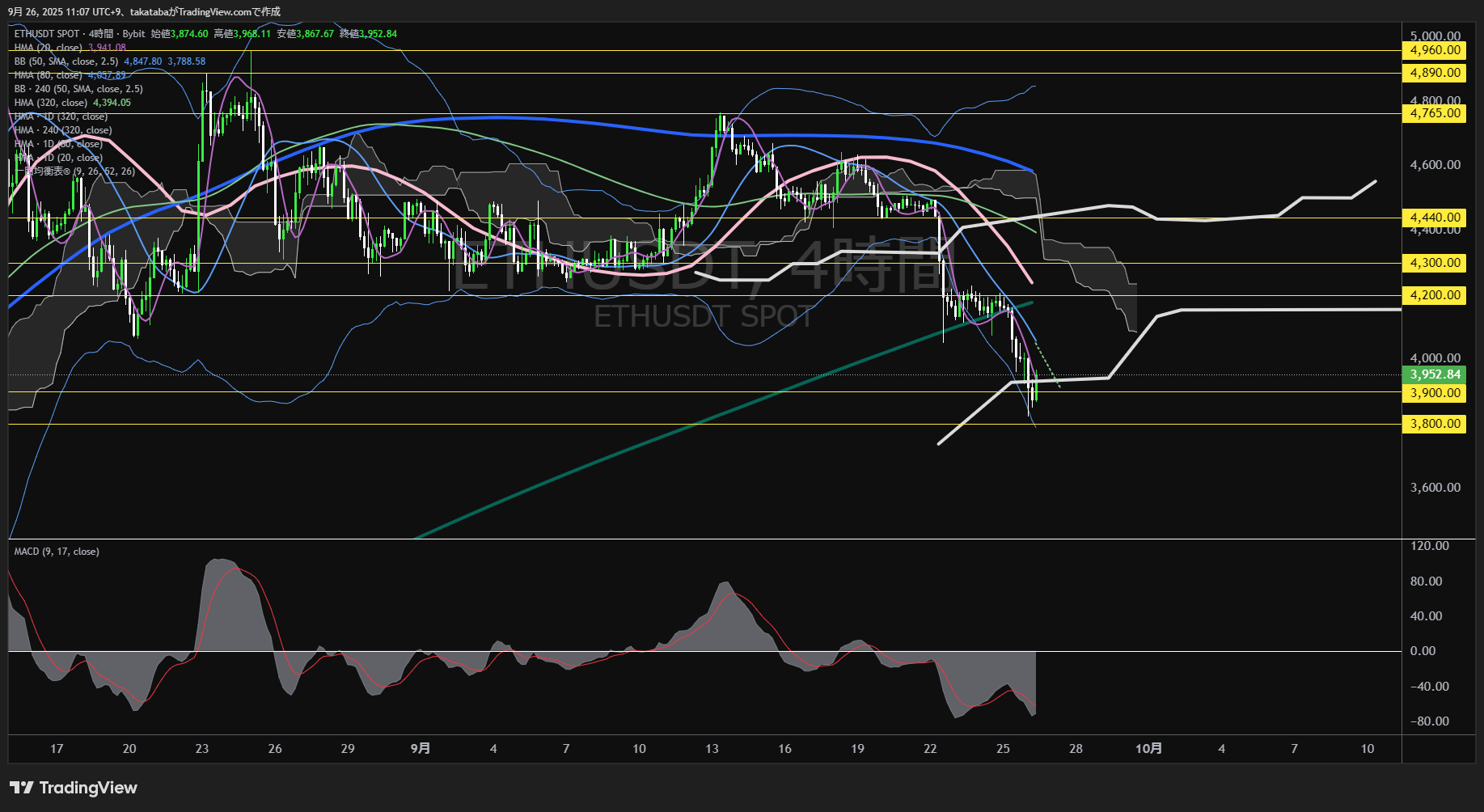This screenshot has height=812, width=1484.
Task: Click the 9月 month label on time axis
Action: [421, 749]
